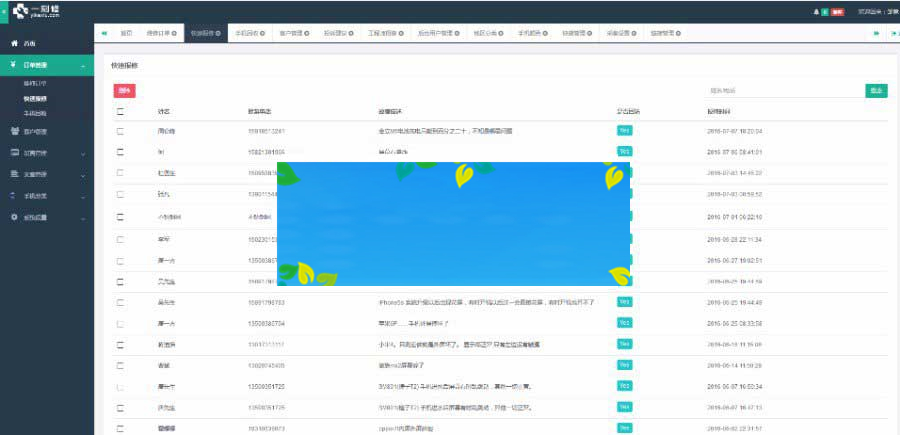Check the row dated 2016-07-07 18:20:04
Image resolution: width=900 pixels, height=435 pixels.
(x=121, y=131)
